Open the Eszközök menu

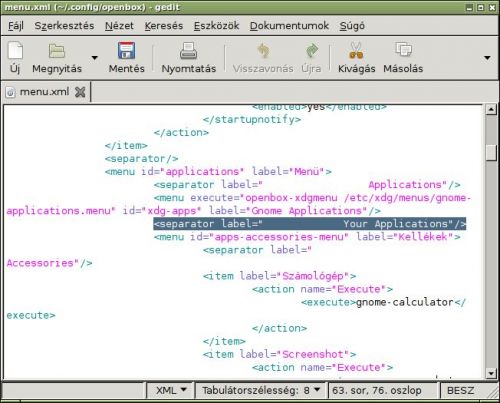click(216, 26)
